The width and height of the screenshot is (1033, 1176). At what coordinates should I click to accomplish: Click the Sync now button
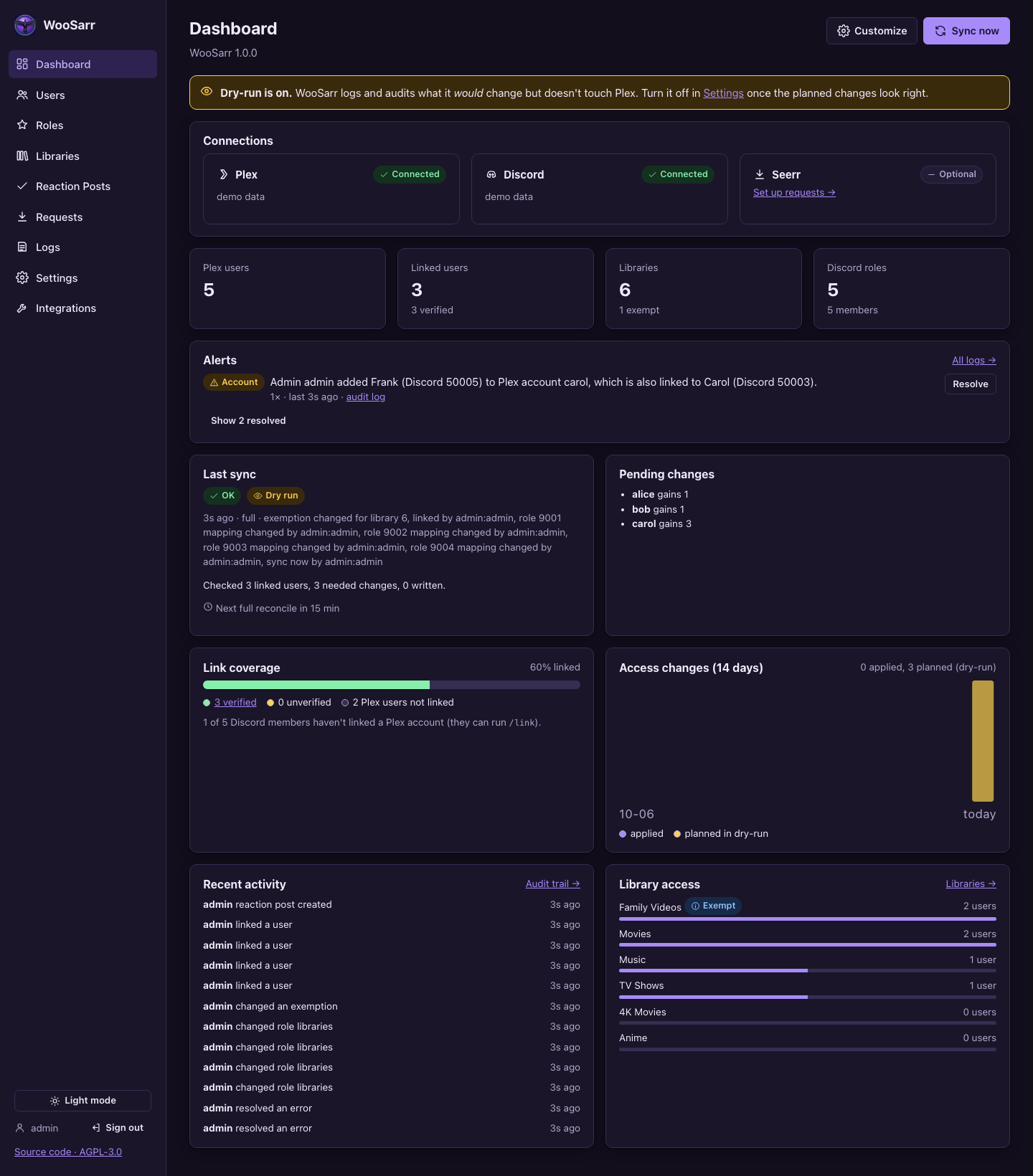(x=966, y=31)
